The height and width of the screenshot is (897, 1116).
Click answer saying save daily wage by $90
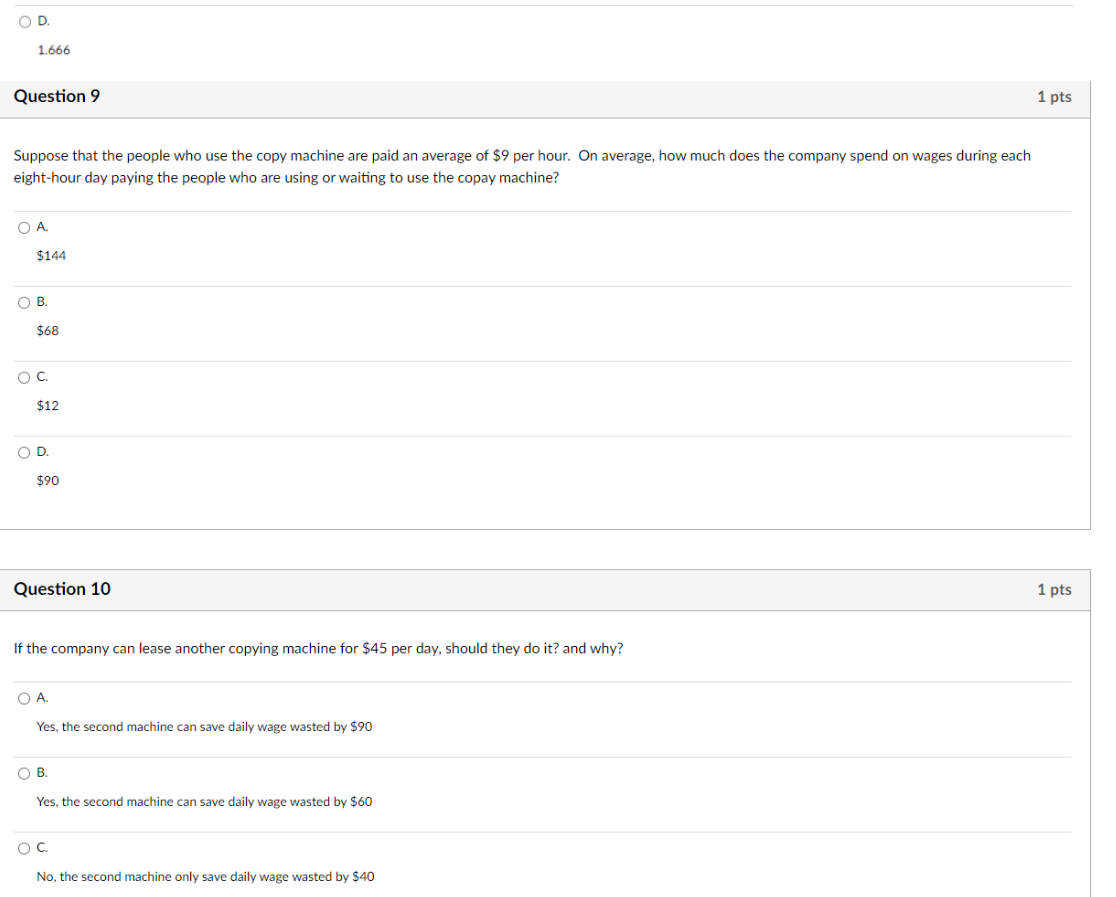(x=204, y=726)
